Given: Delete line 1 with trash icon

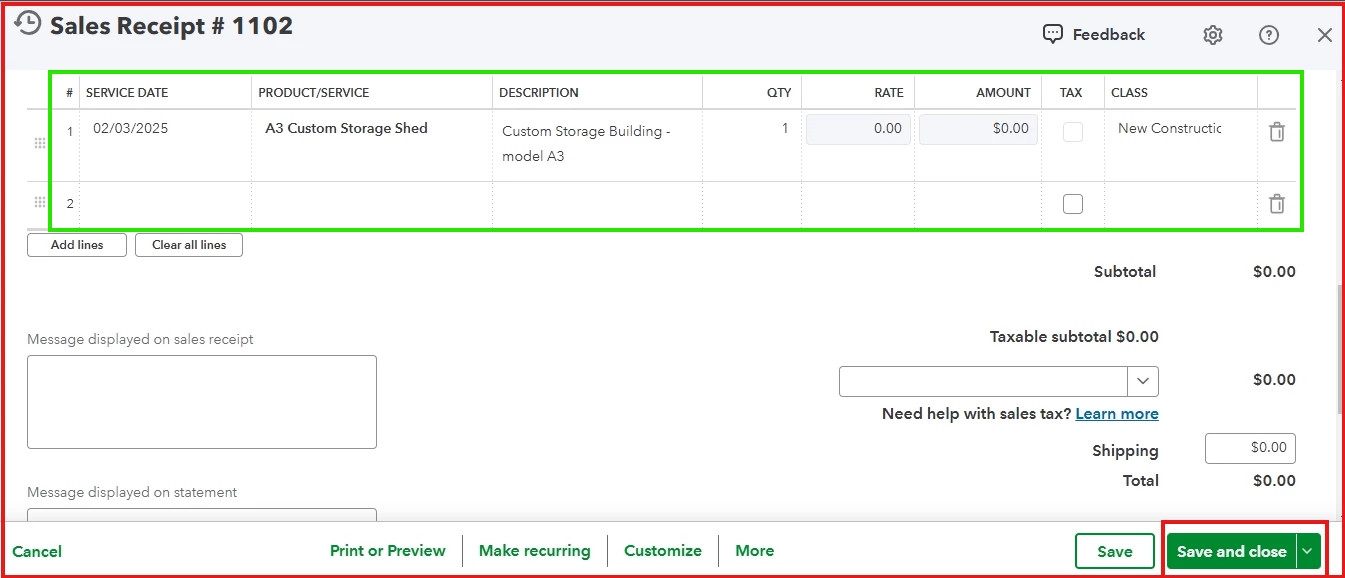Looking at the screenshot, I should click(x=1277, y=132).
